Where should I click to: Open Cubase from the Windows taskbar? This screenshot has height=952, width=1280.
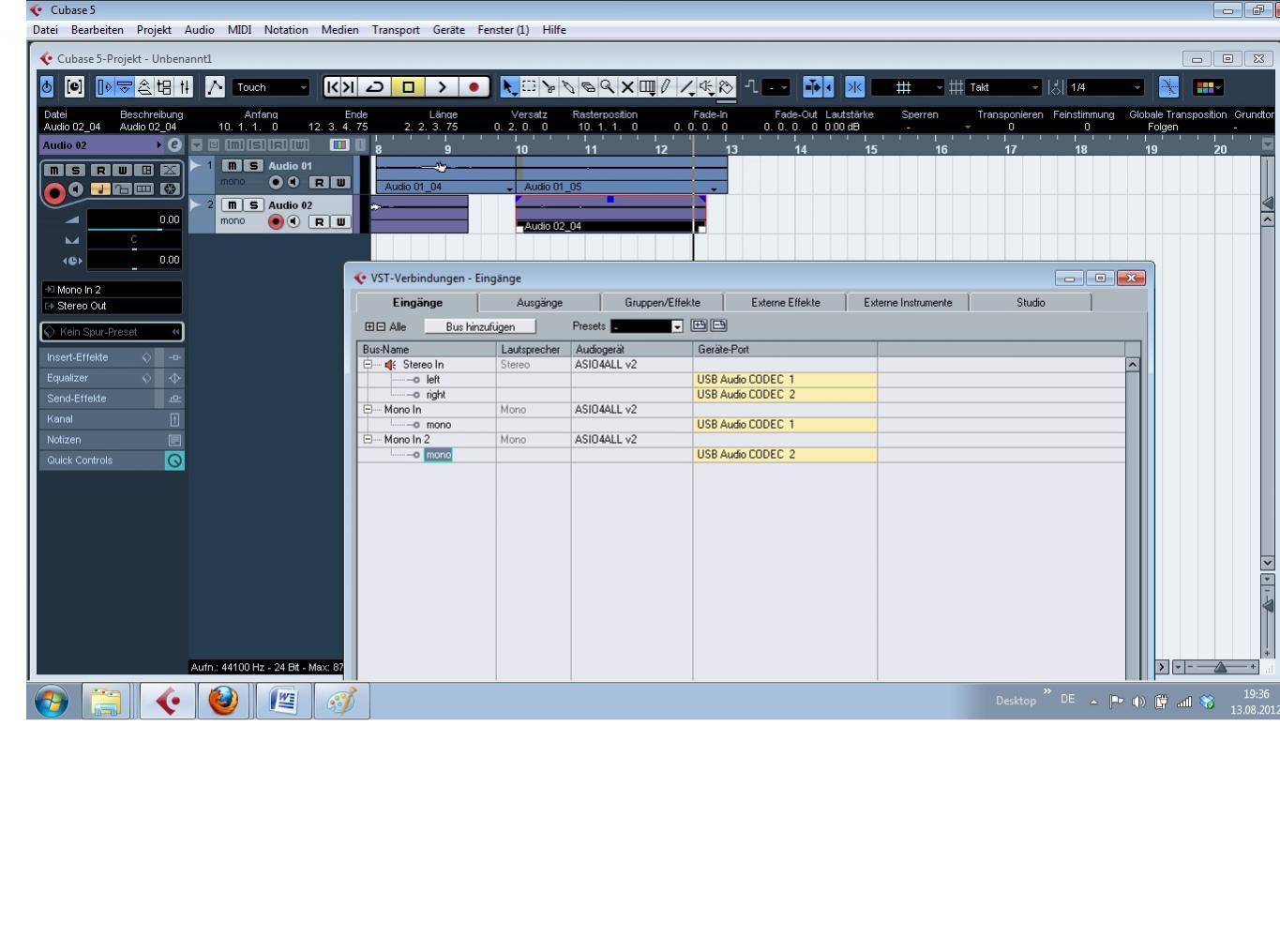[x=168, y=701]
